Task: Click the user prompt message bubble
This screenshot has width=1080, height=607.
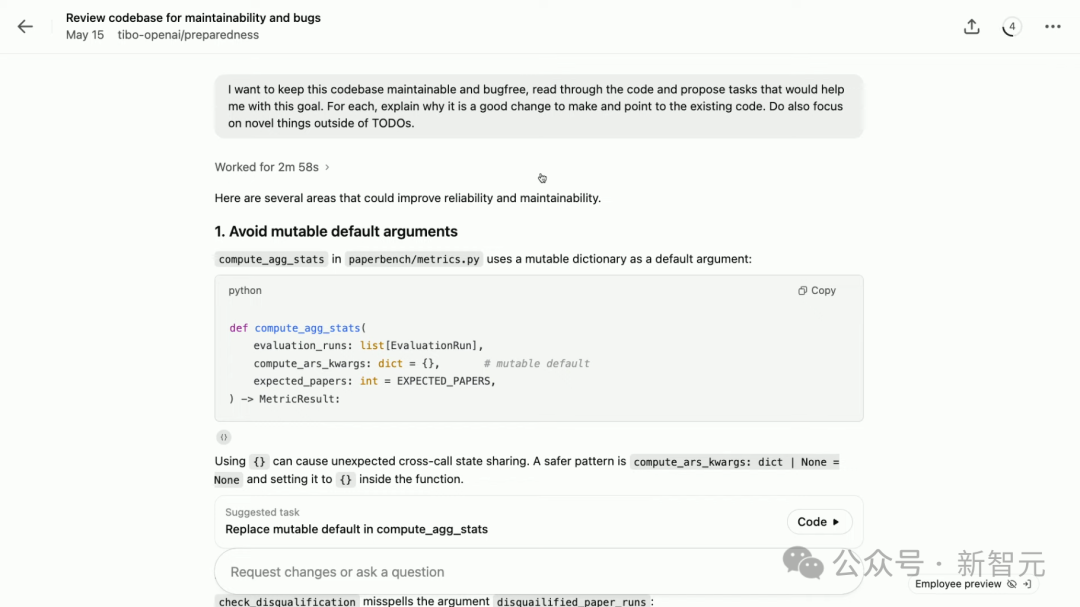Action: (x=538, y=106)
